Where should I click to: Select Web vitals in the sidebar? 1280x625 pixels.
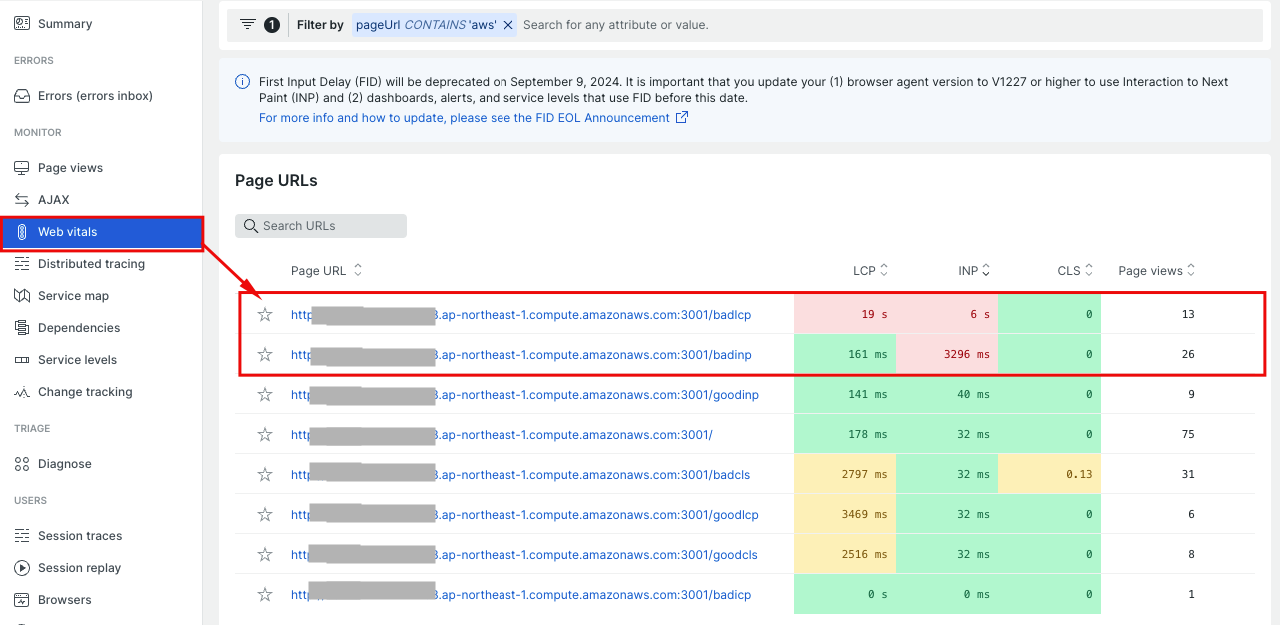coord(69,231)
